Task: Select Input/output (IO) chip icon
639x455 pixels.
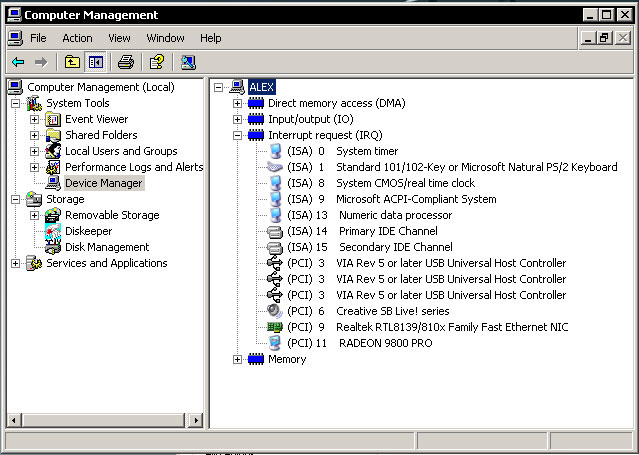Action: tap(256, 119)
